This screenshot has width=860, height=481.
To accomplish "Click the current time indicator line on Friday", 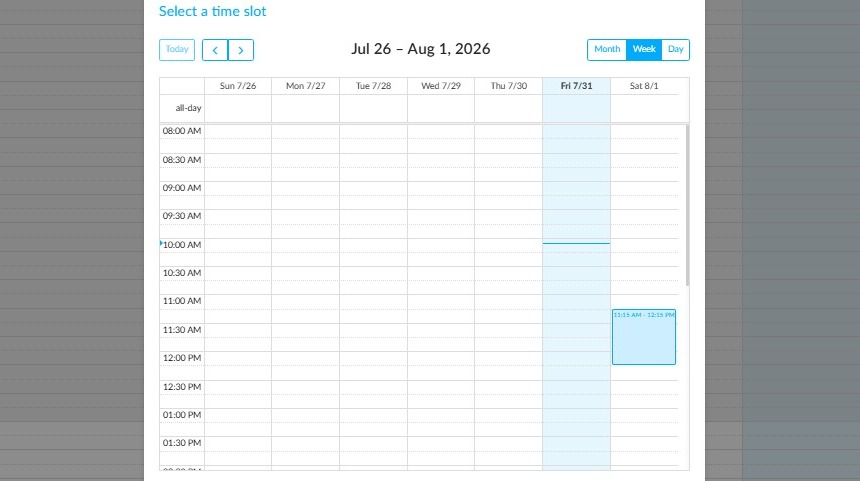I will point(576,243).
